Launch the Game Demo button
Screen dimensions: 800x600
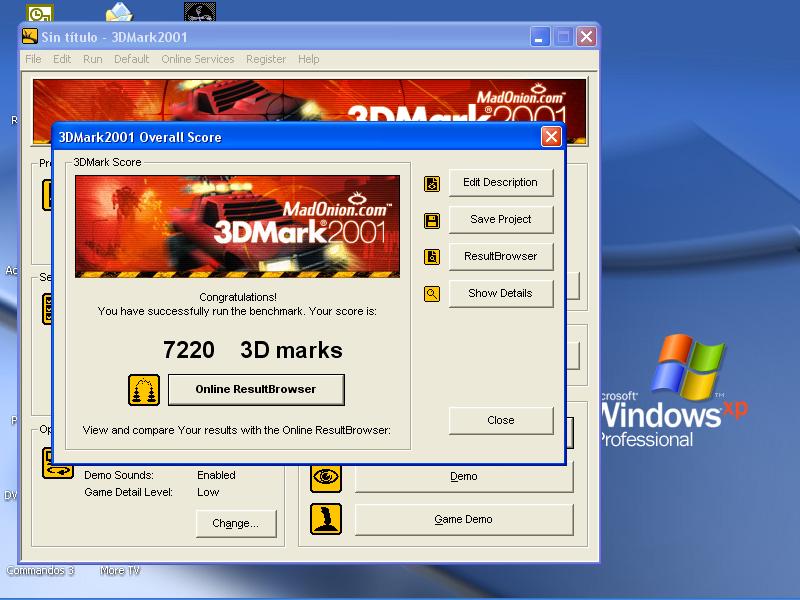point(464,519)
